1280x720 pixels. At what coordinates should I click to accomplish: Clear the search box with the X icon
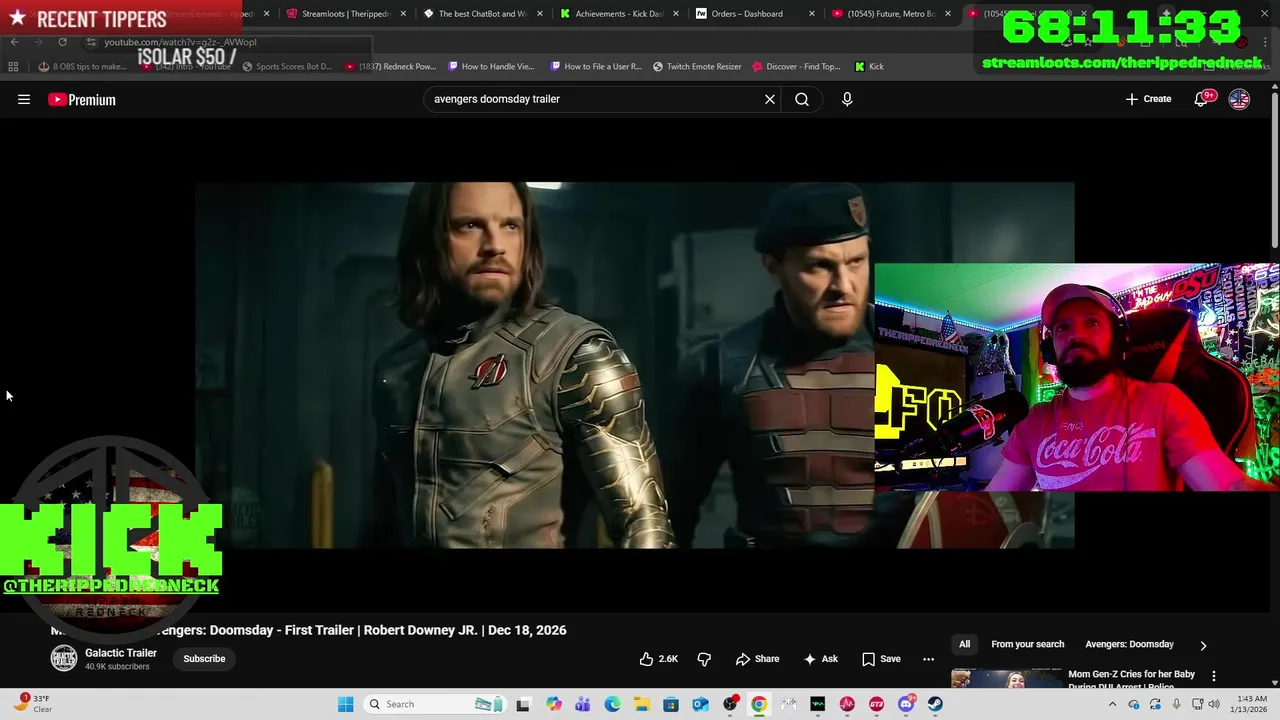click(x=770, y=99)
